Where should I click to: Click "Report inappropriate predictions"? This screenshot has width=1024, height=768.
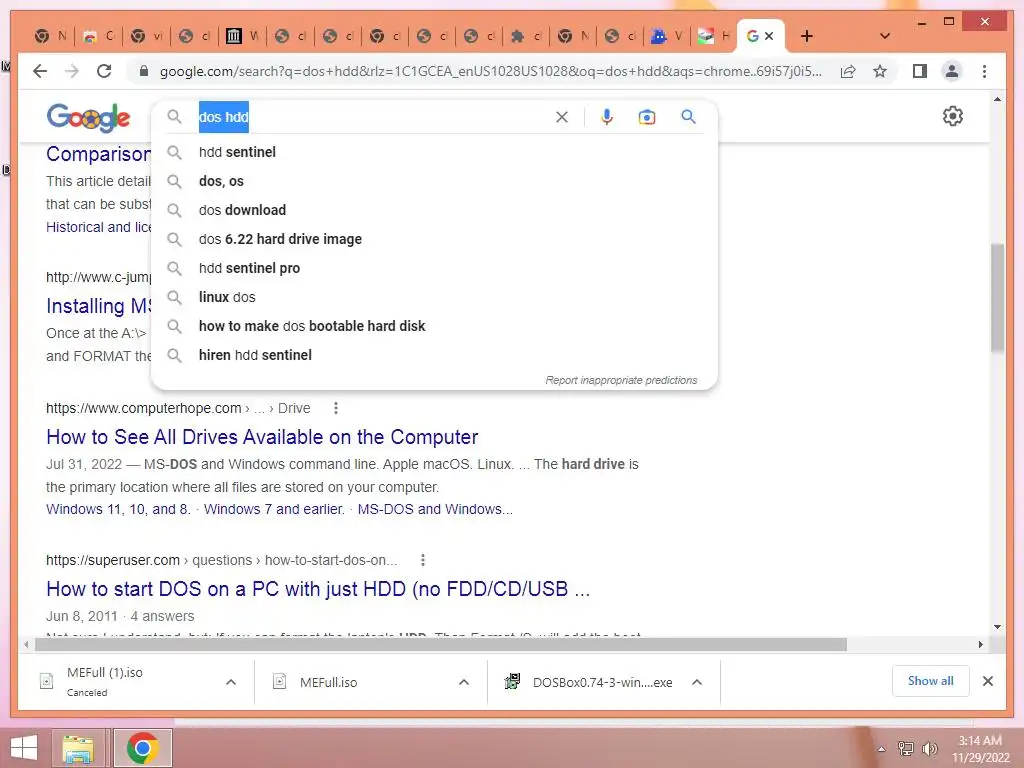click(621, 380)
